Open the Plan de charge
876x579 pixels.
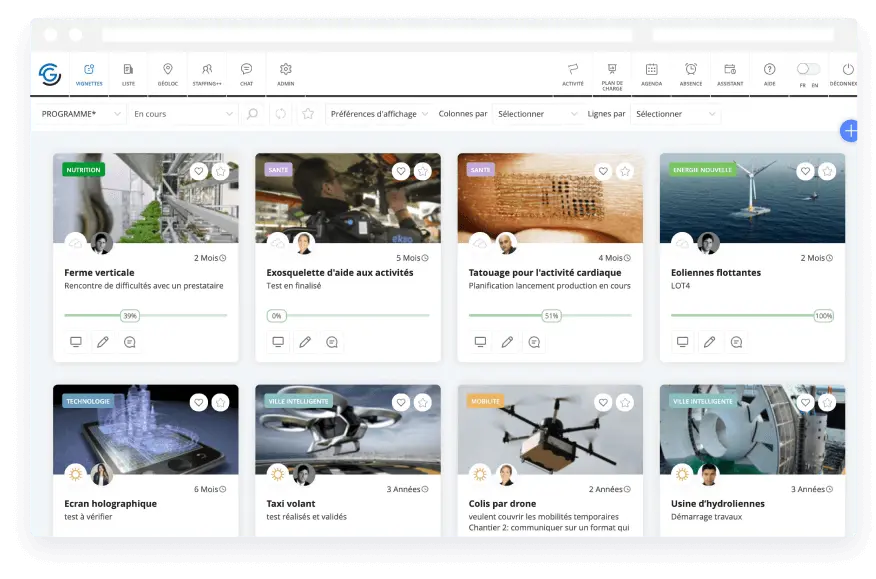[612, 75]
